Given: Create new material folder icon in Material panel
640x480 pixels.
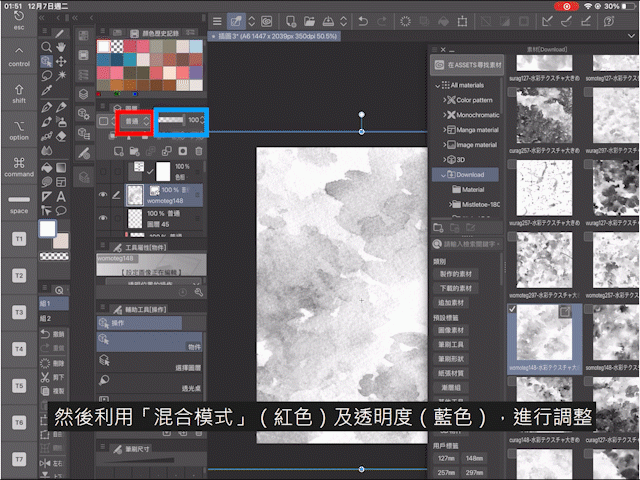Looking at the screenshot, I should click(x=438, y=228).
